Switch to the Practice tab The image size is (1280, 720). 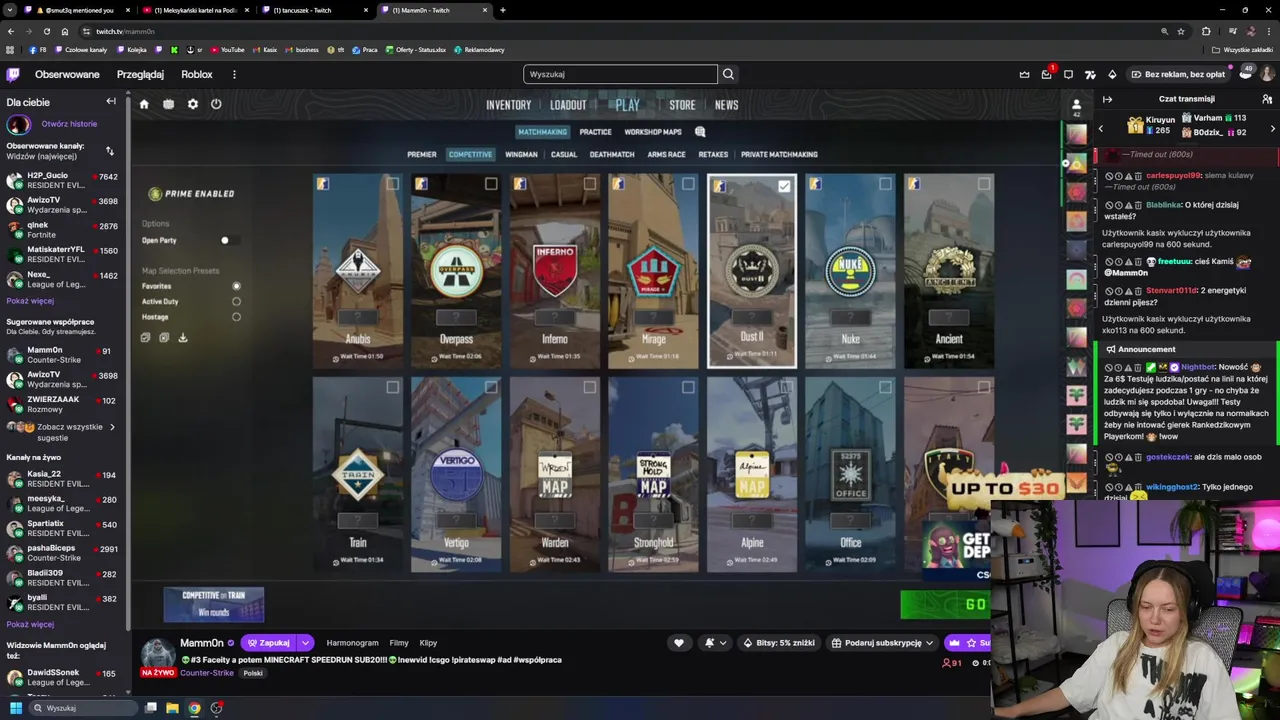click(595, 132)
